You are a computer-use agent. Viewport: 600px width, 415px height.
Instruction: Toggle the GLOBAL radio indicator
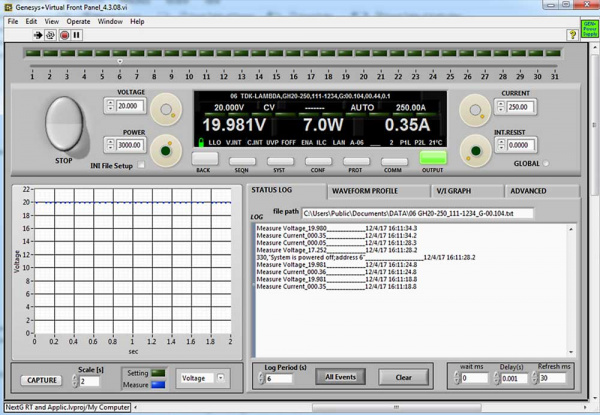pos(546,163)
